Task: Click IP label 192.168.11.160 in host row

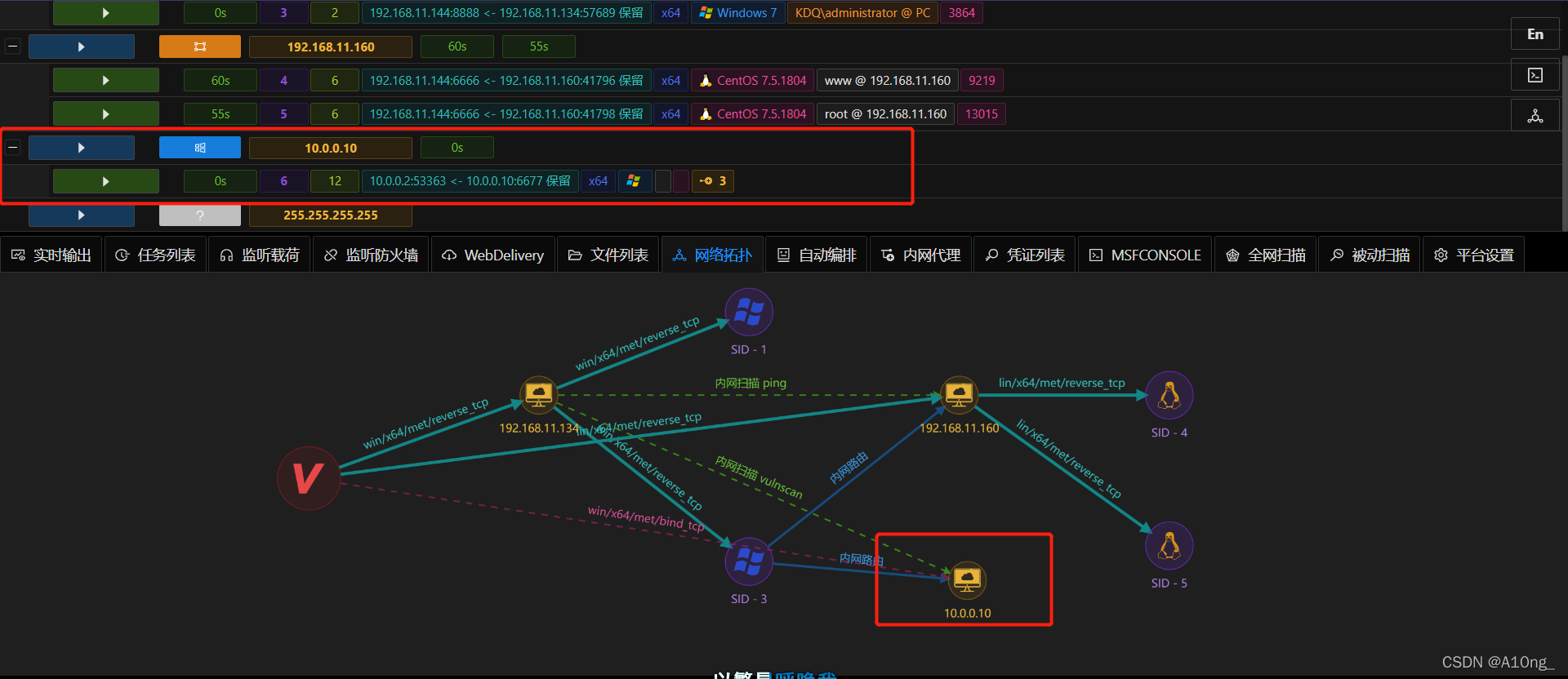Action: tap(331, 47)
